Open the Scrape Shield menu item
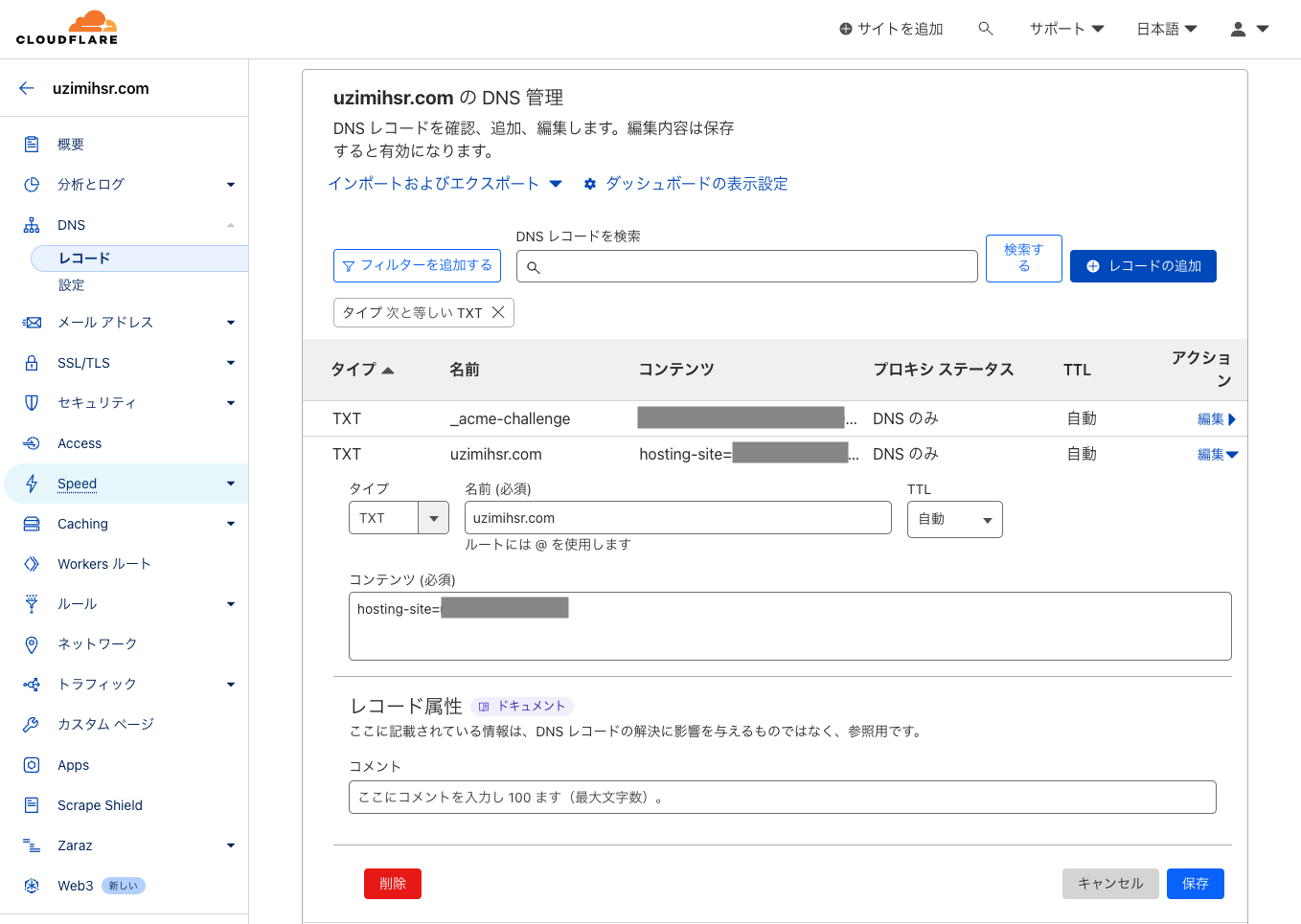This screenshot has width=1301, height=924. coord(100,805)
